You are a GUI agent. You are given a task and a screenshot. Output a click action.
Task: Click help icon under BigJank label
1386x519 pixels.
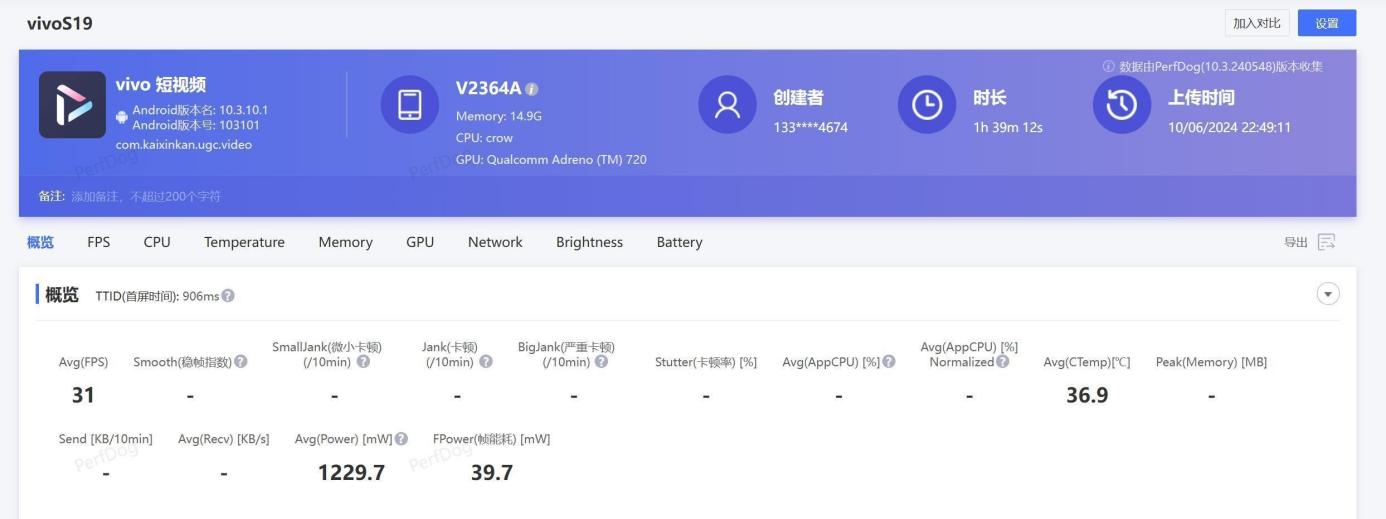click(x=601, y=362)
